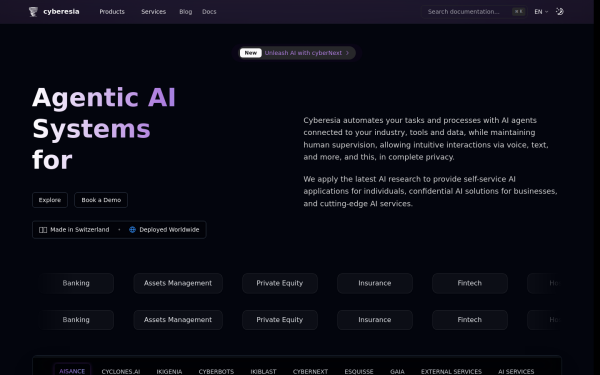The width and height of the screenshot is (600, 375).
Task: Switch to the IKIBLAST tab
Action: click(263, 371)
